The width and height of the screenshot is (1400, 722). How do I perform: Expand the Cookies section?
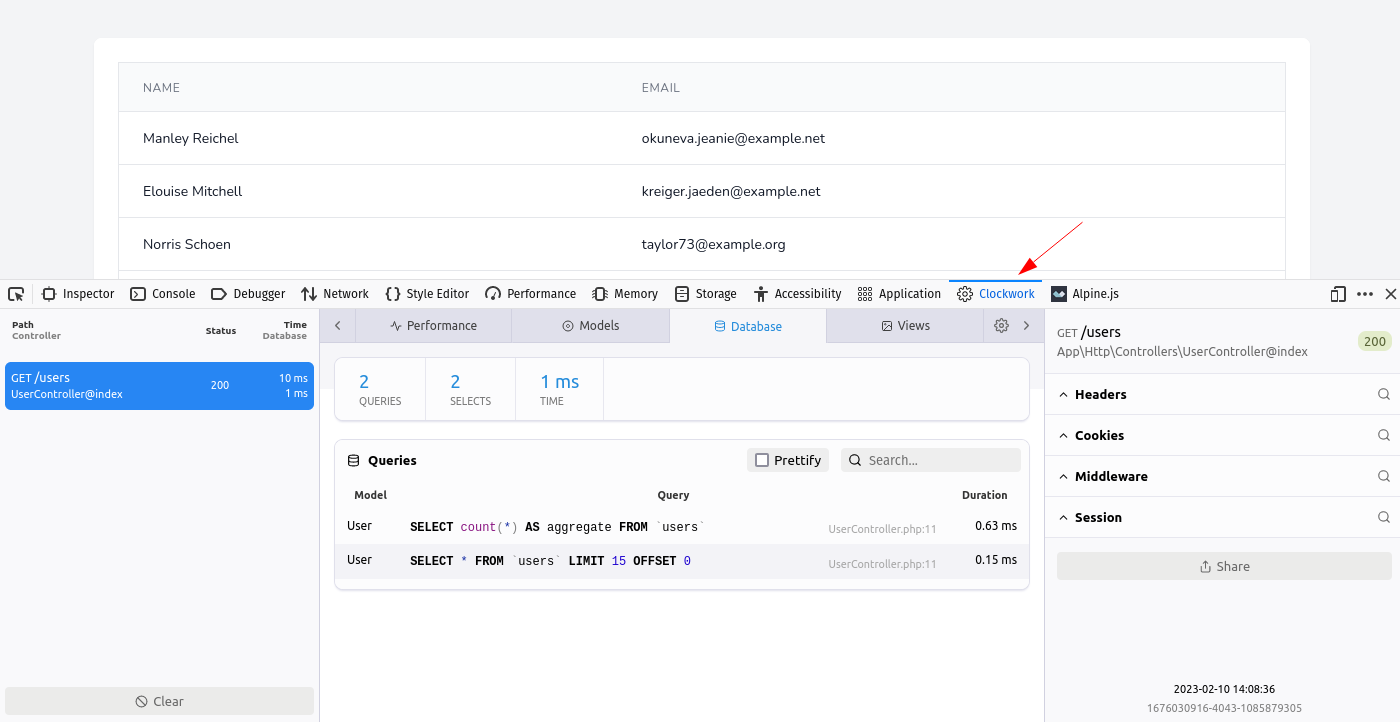click(x=1090, y=435)
